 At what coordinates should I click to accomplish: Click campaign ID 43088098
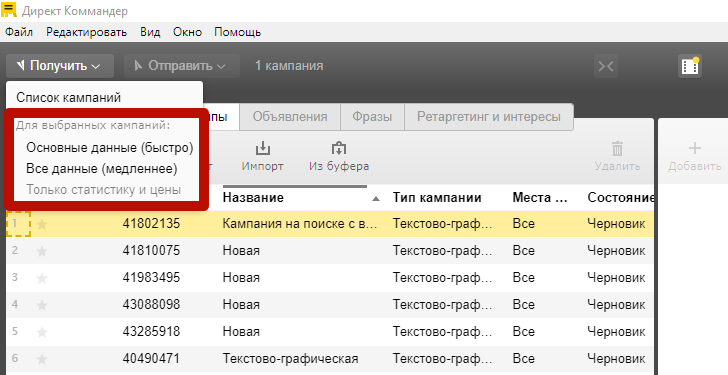click(151, 304)
